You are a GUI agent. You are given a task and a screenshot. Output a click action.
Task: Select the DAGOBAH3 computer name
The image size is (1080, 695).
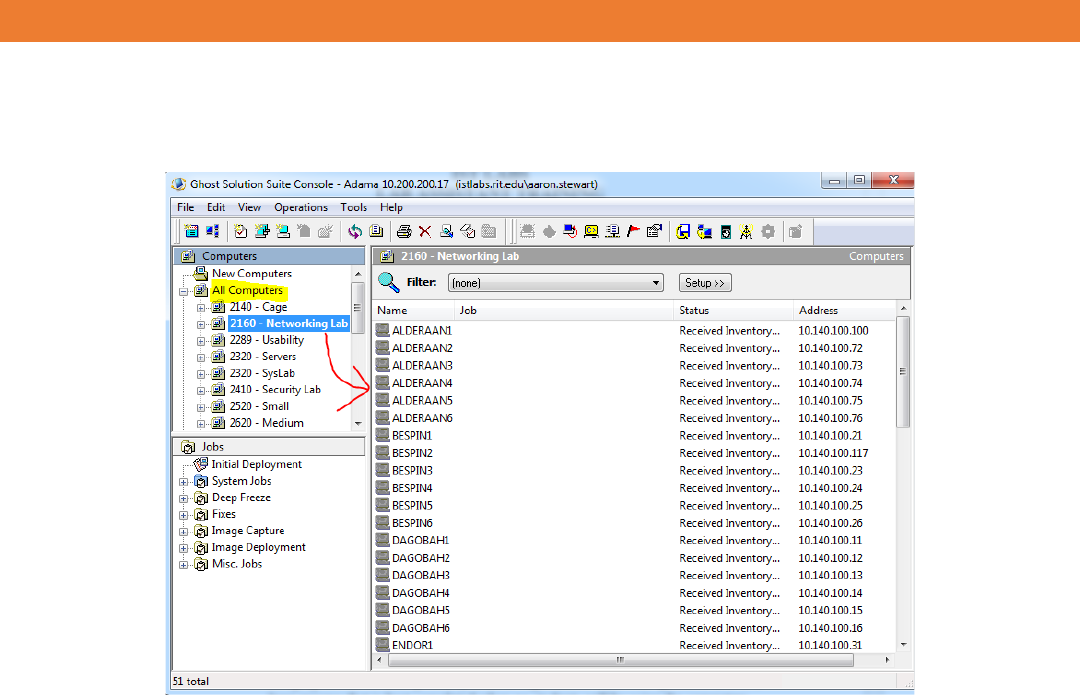[421, 575]
